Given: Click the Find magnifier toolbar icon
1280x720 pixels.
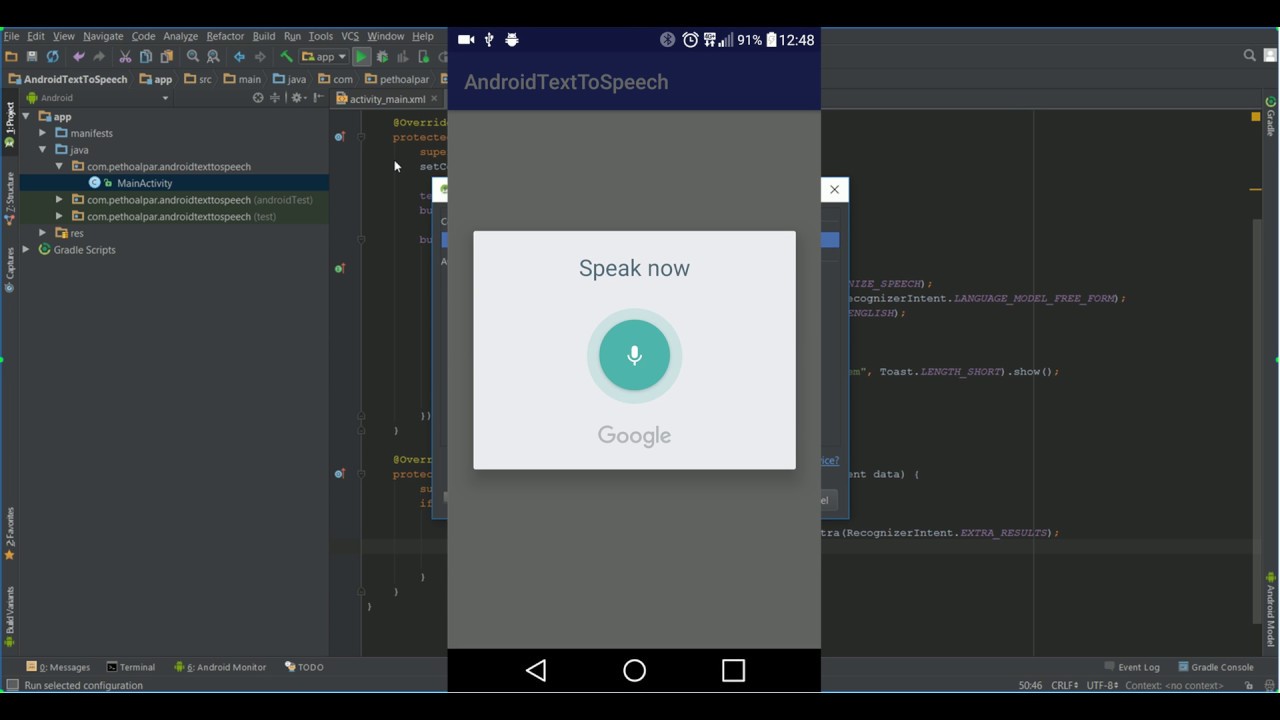Looking at the screenshot, I should (193, 57).
